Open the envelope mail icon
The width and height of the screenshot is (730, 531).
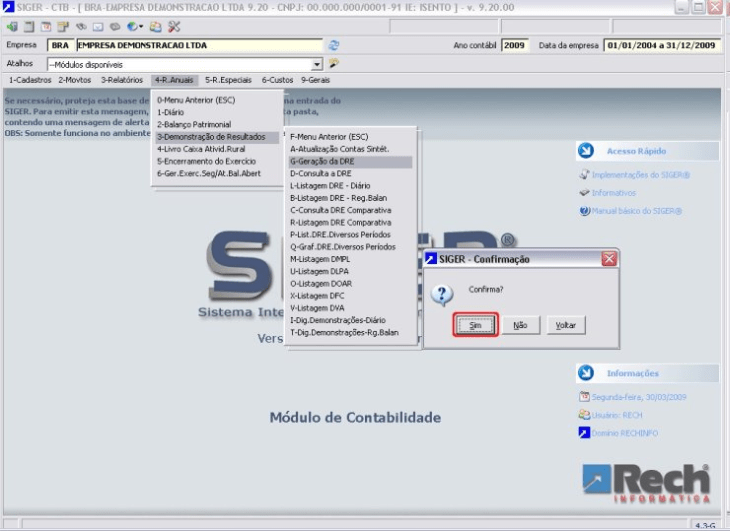pyautogui.click(x=98, y=27)
